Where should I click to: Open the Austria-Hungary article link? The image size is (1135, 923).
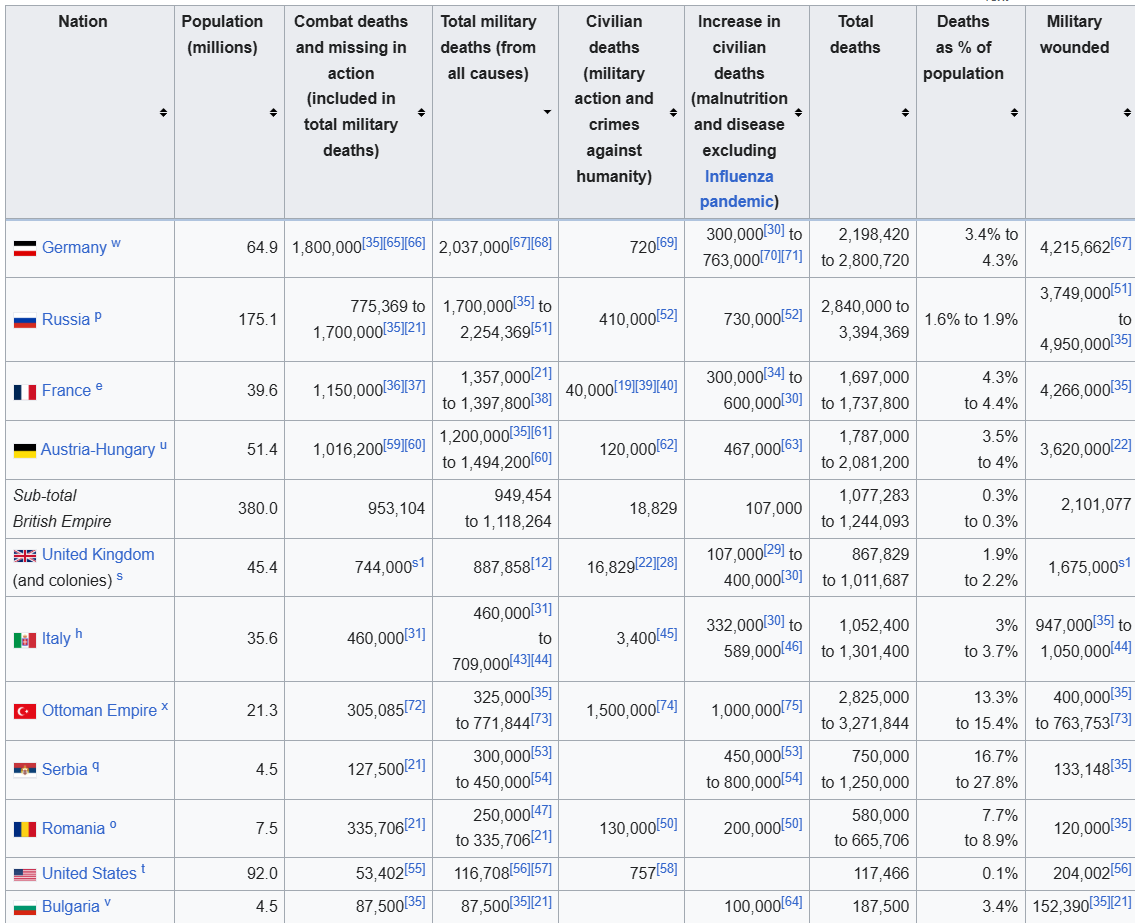[x=98, y=450]
